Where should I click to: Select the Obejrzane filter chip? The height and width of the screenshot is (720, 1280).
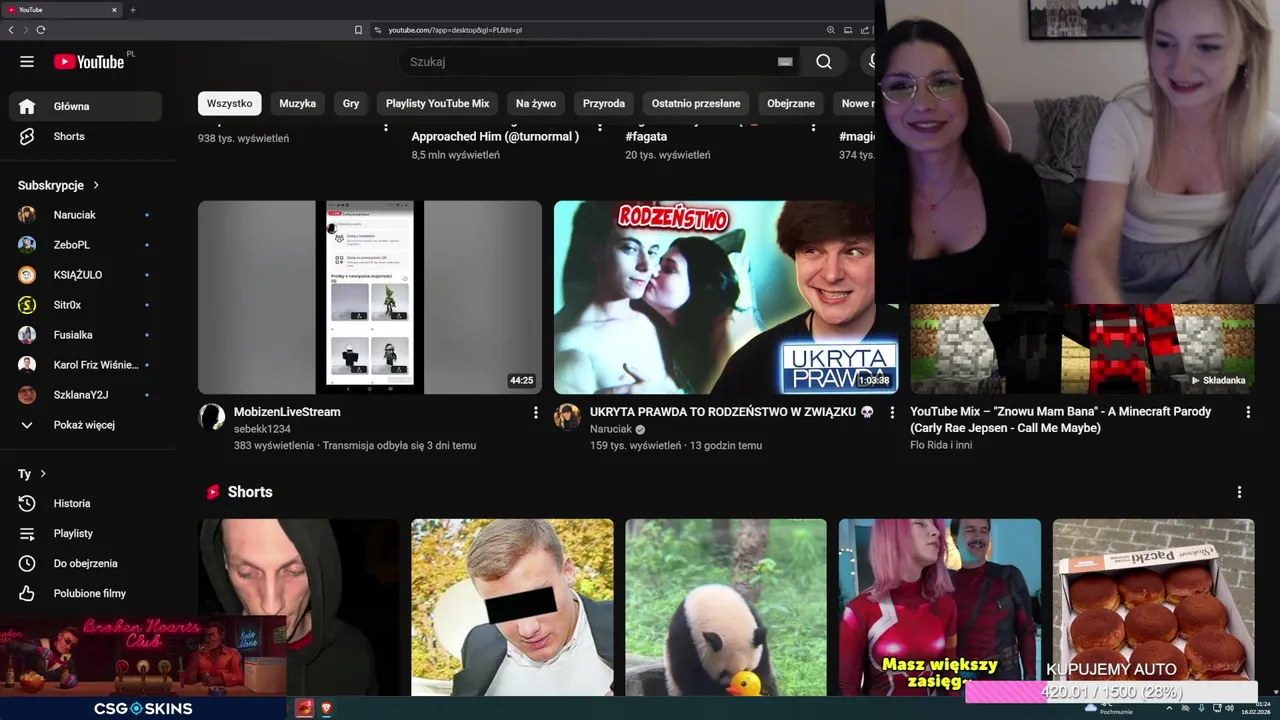[x=791, y=103]
